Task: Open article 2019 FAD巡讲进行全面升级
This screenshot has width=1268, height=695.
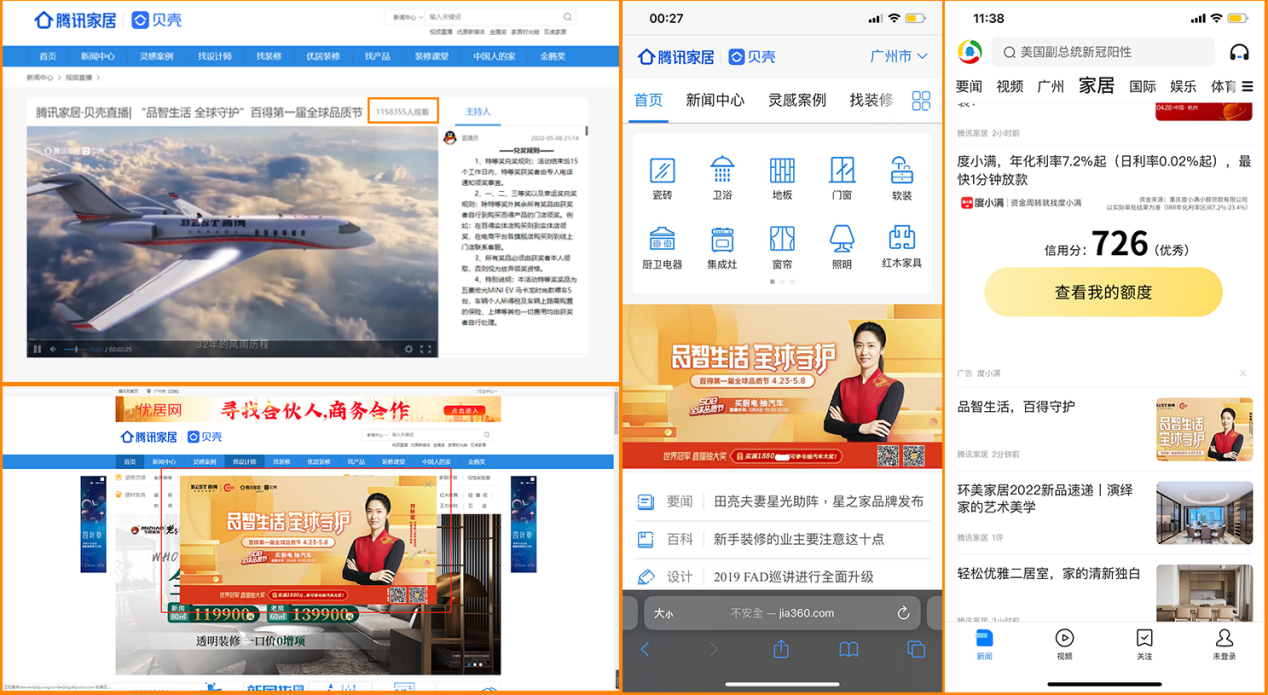Action: click(x=793, y=577)
